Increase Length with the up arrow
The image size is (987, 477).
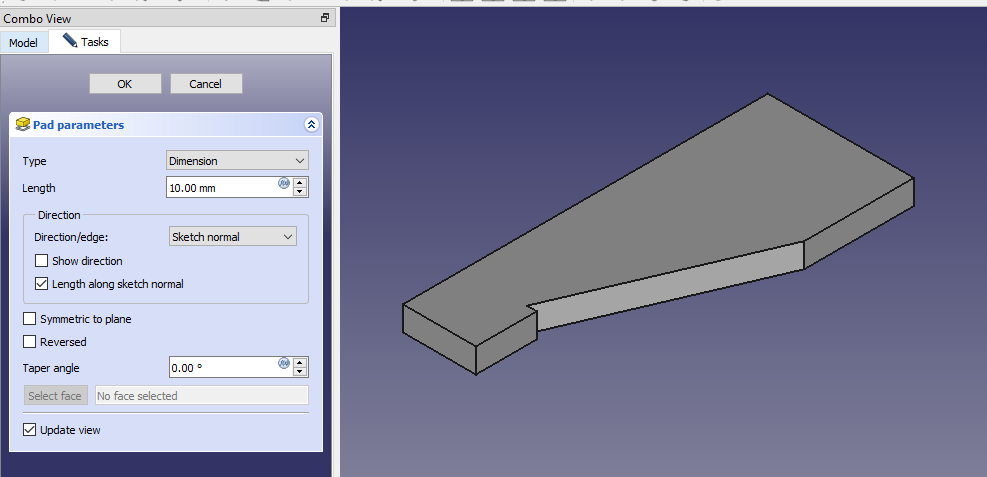301,183
